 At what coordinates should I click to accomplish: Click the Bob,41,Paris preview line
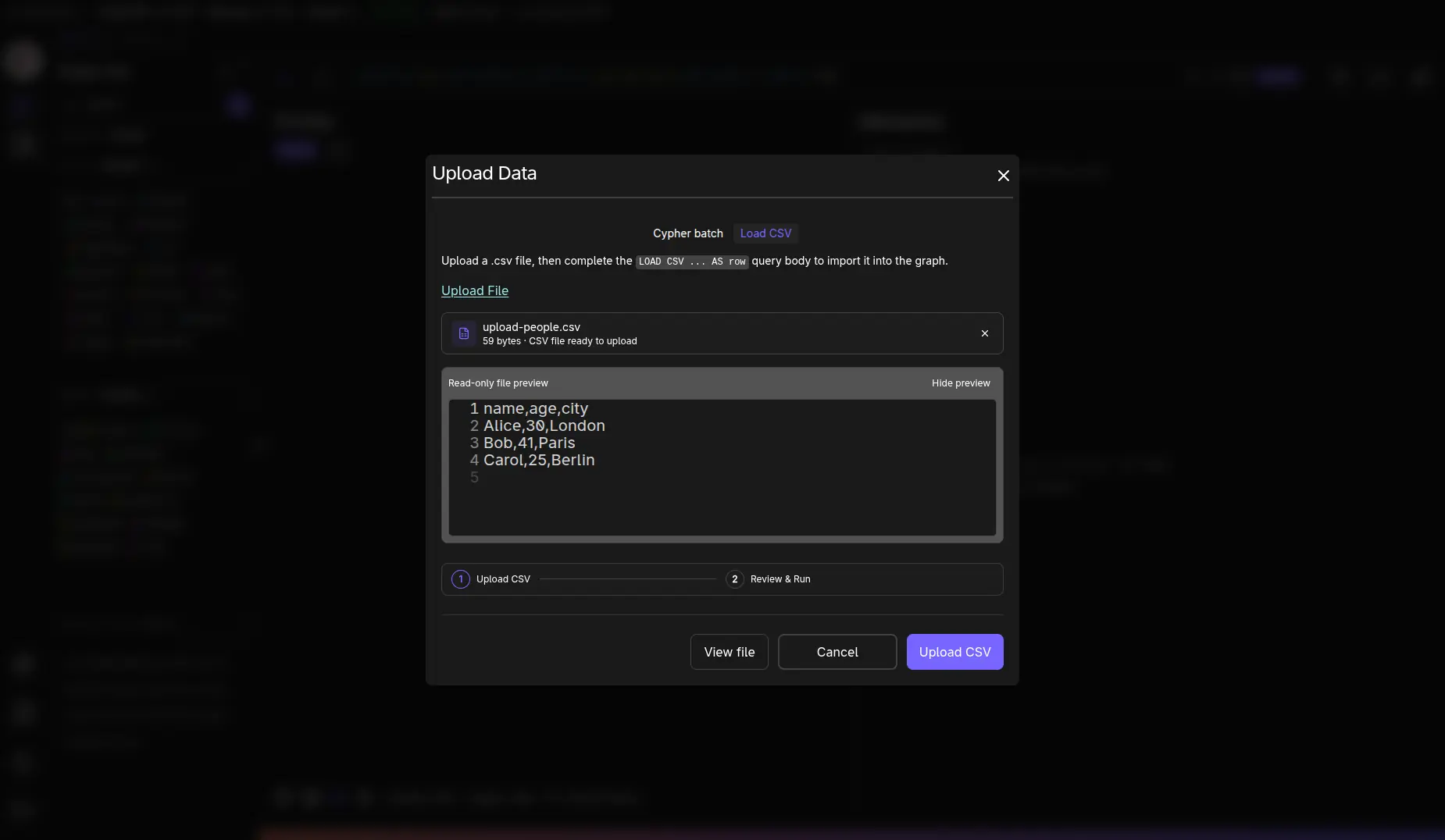click(x=530, y=443)
